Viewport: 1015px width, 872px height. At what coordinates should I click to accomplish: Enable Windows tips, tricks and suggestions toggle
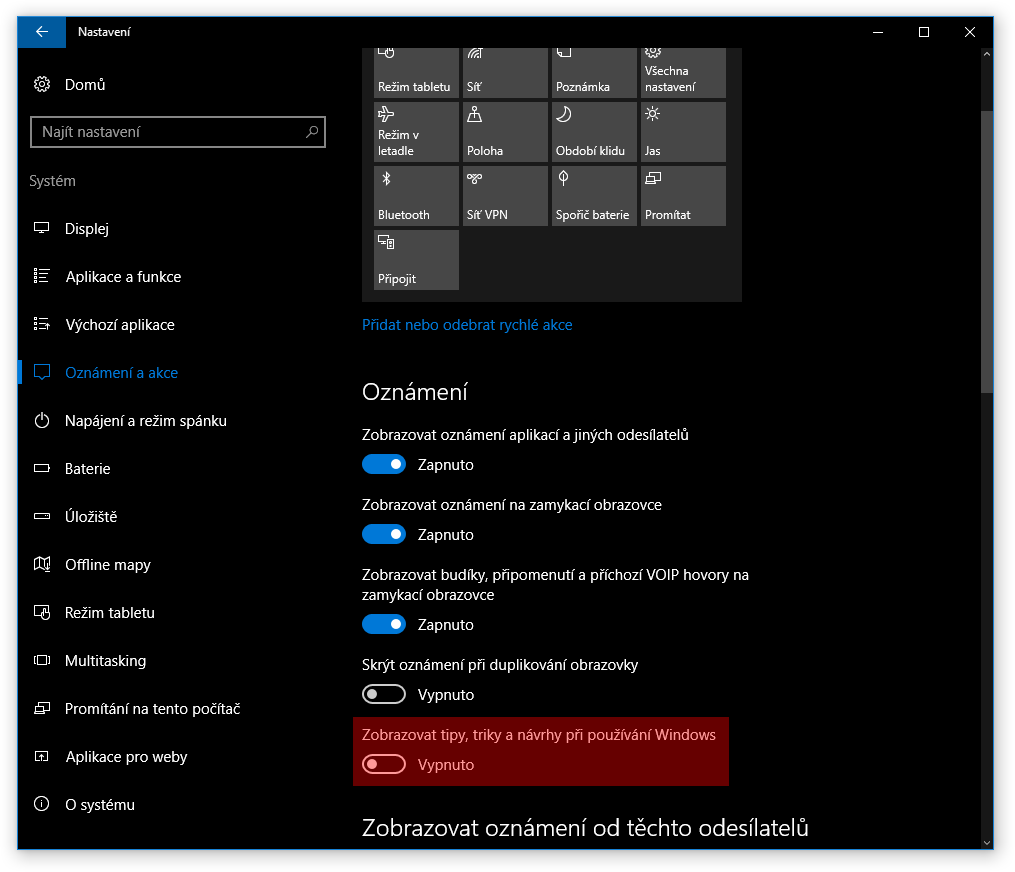tap(384, 765)
